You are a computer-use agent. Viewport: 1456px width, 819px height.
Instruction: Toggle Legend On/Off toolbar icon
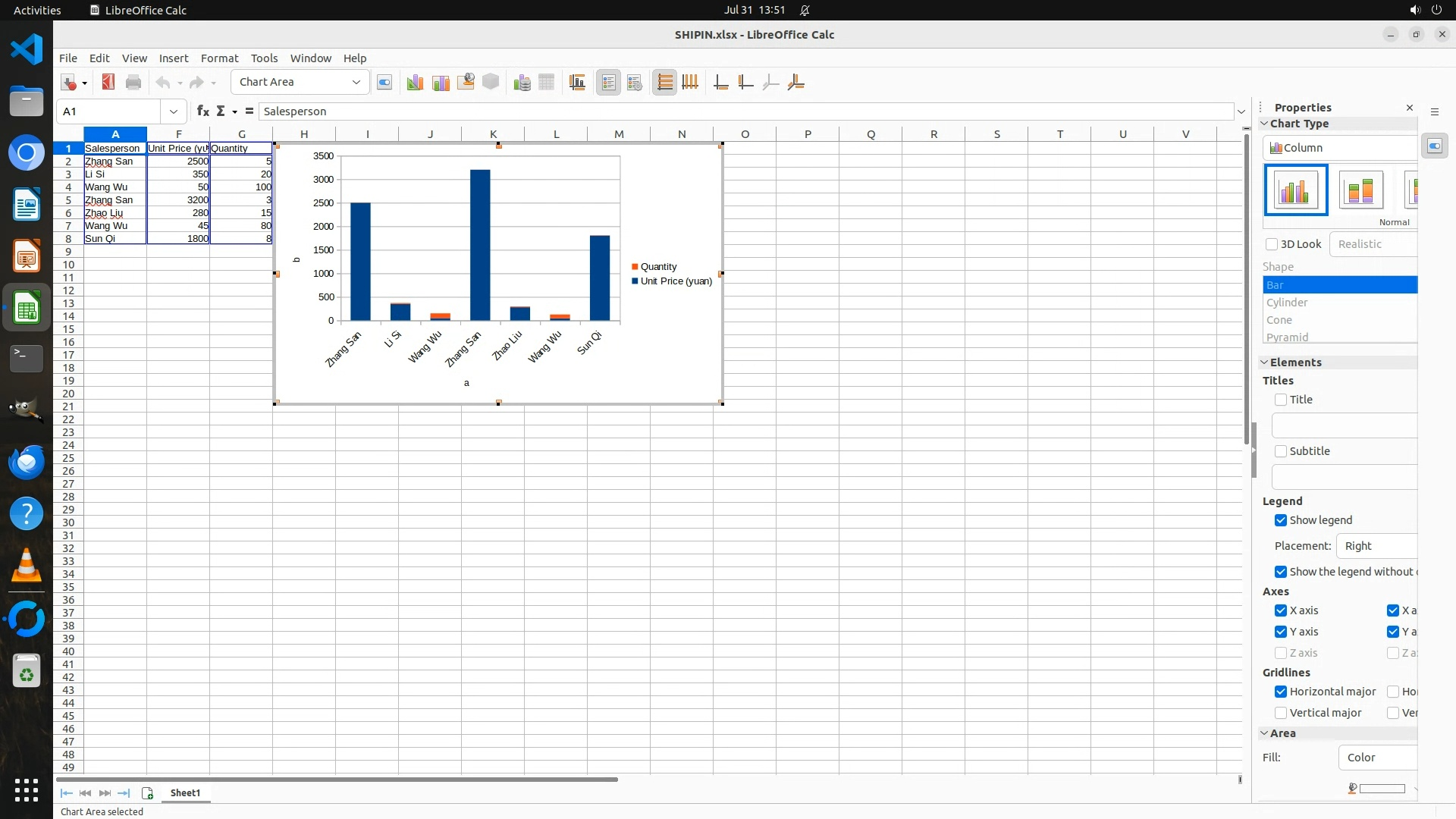pos(609,83)
